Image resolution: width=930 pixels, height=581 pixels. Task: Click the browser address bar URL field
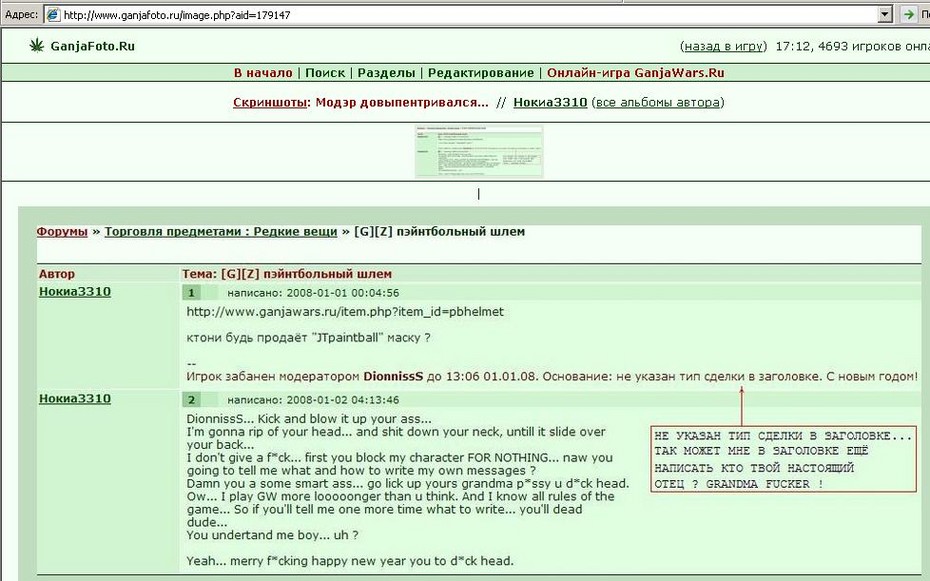(469, 15)
